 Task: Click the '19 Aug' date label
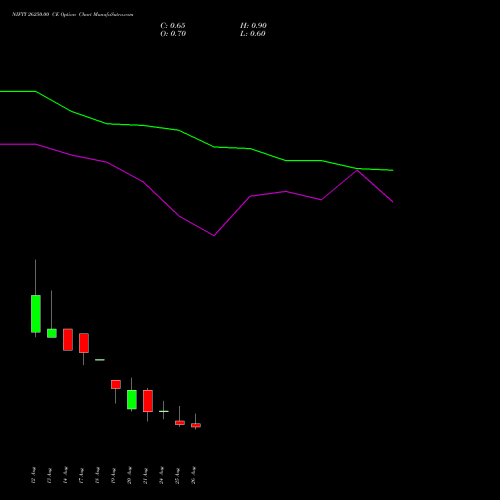click(x=113, y=475)
